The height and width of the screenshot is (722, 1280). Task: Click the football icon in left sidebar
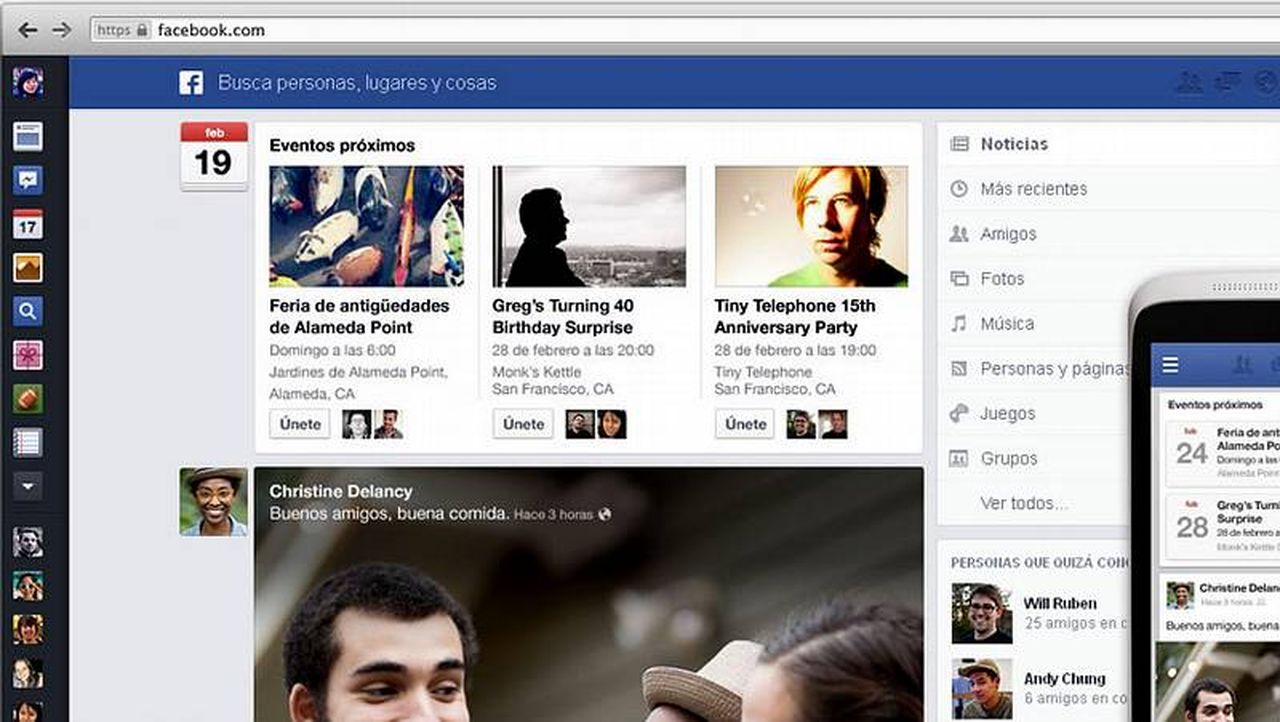pos(28,399)
